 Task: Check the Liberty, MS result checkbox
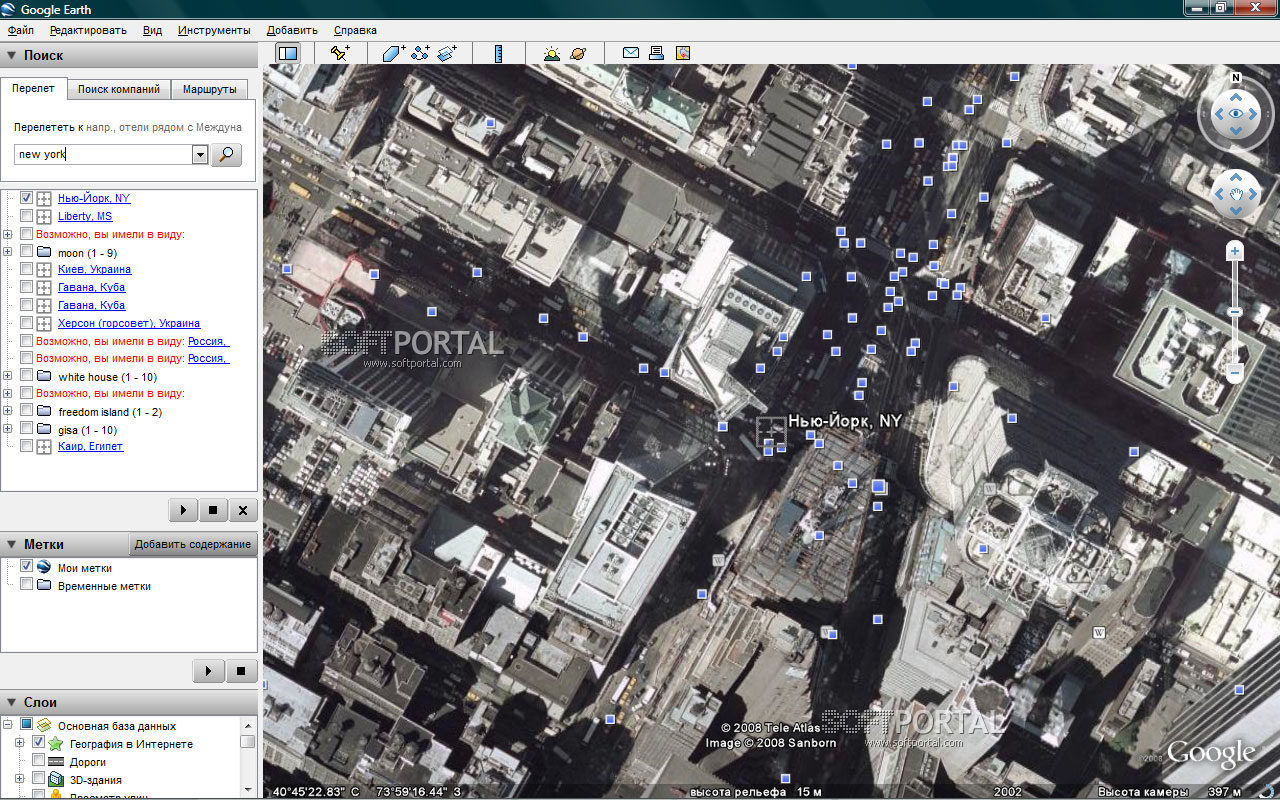point(27,216)
